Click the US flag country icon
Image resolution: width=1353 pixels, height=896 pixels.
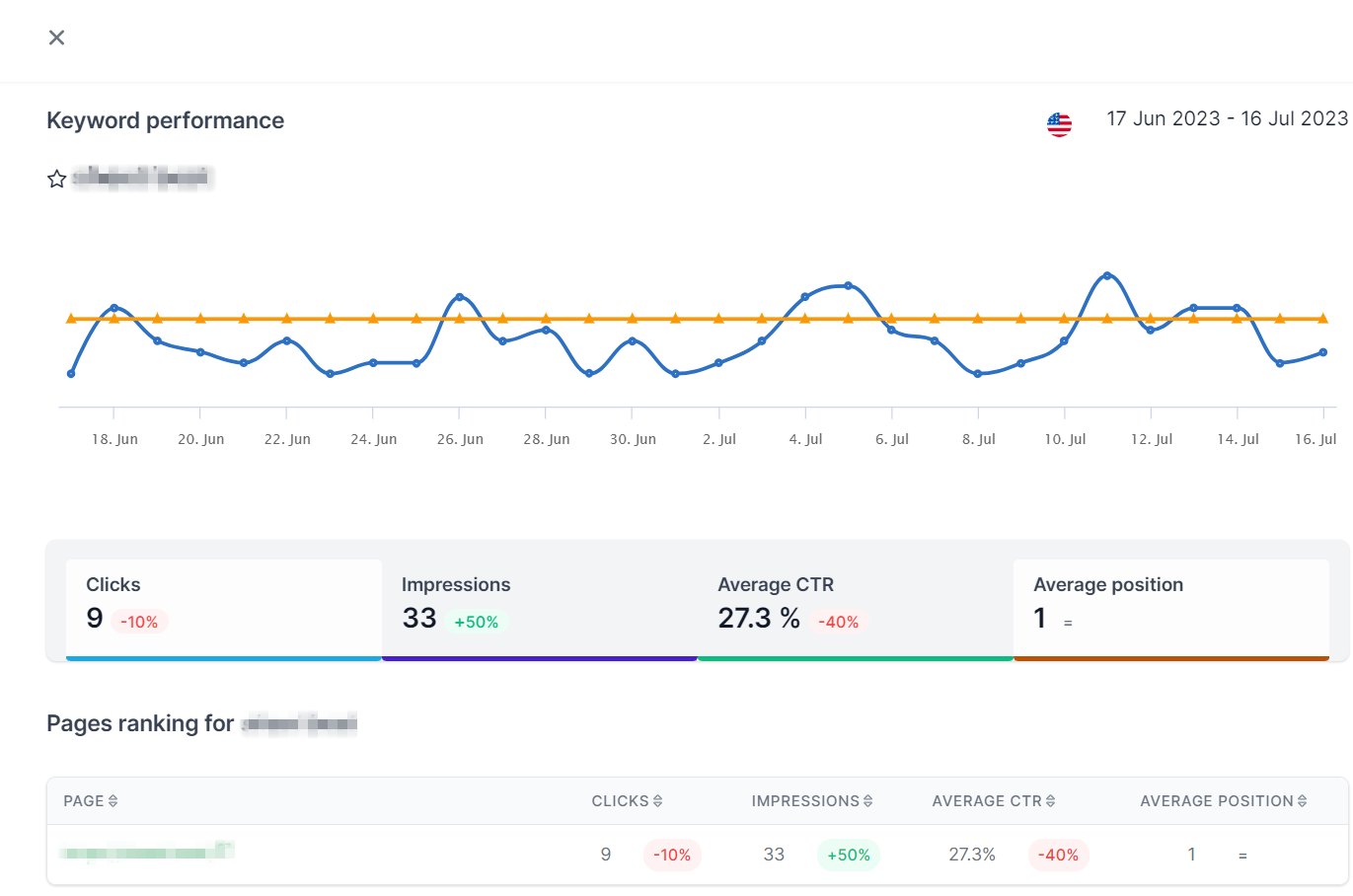[1059, 124]
